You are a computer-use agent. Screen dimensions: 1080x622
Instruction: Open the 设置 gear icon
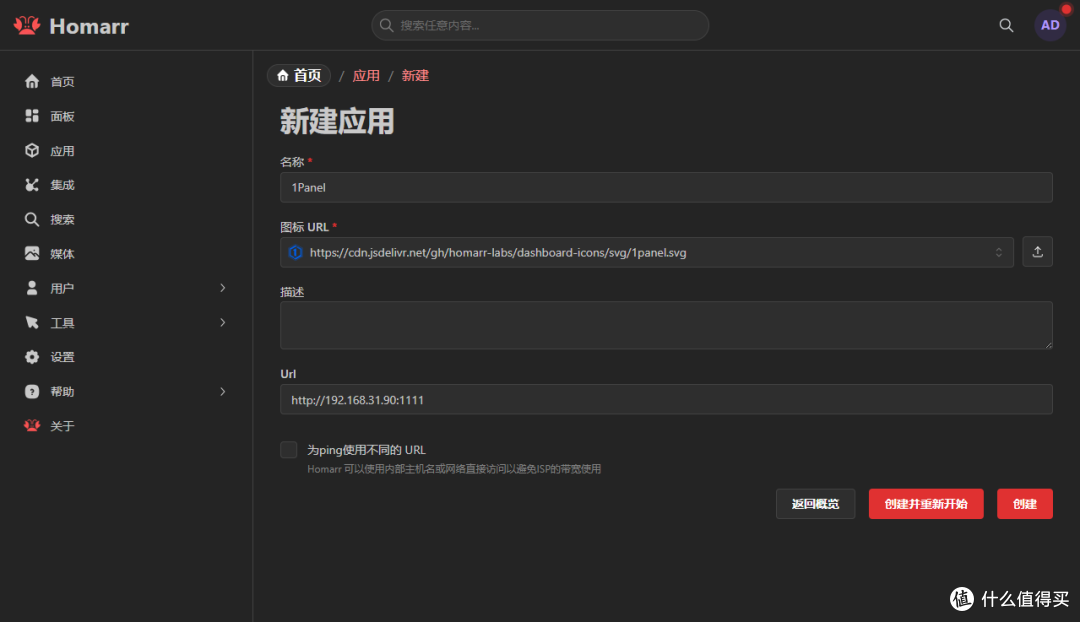tap(32, 357)
